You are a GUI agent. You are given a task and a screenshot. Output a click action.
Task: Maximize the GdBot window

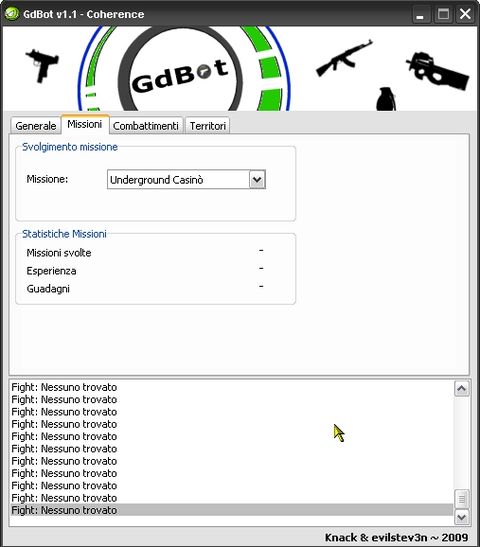click(443, 14)
